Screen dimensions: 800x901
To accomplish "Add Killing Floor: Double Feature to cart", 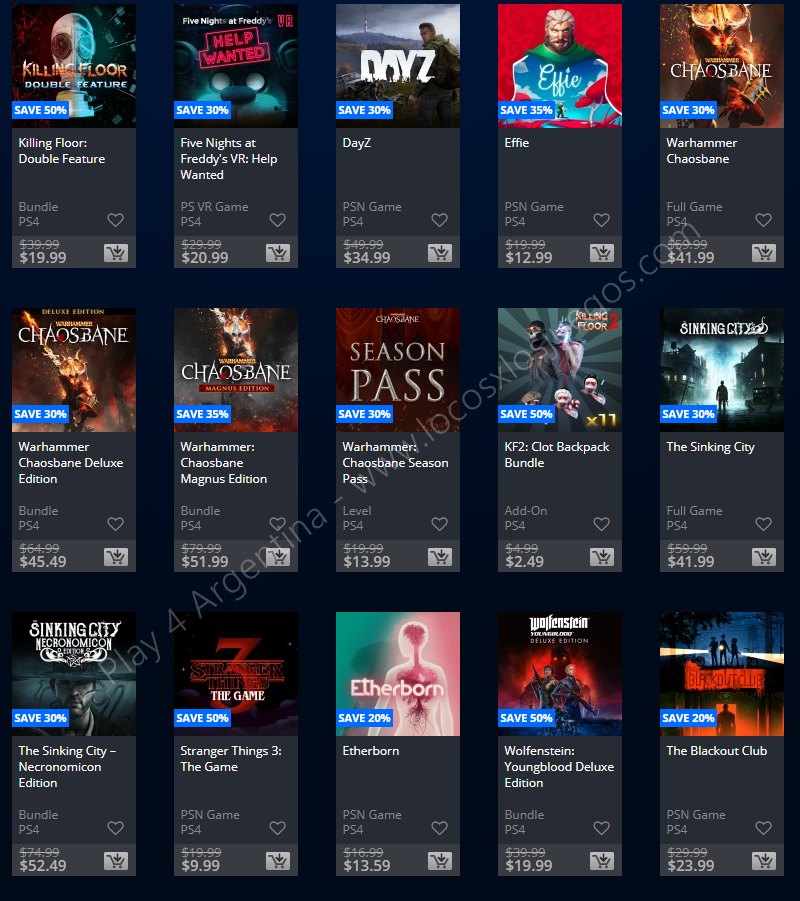I will [116, 253].
